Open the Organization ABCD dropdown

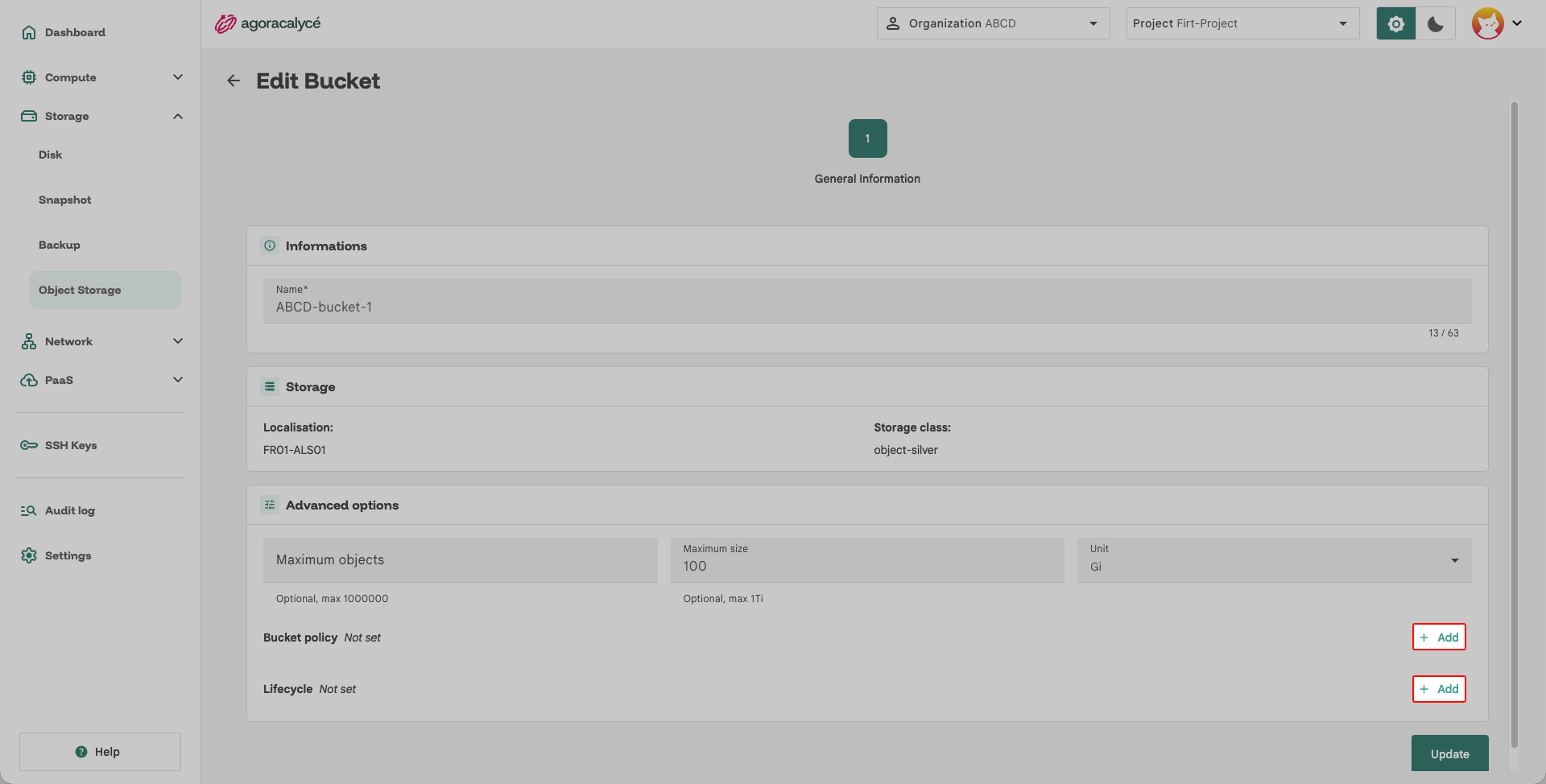[x=994, y=23]
